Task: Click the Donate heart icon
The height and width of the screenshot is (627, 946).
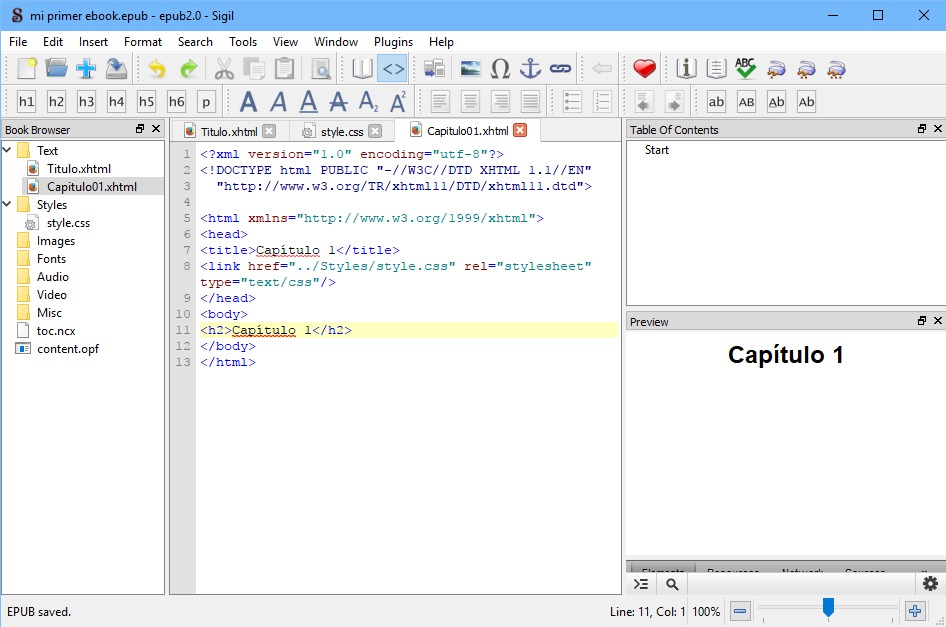Action: [x=644, y=69]
